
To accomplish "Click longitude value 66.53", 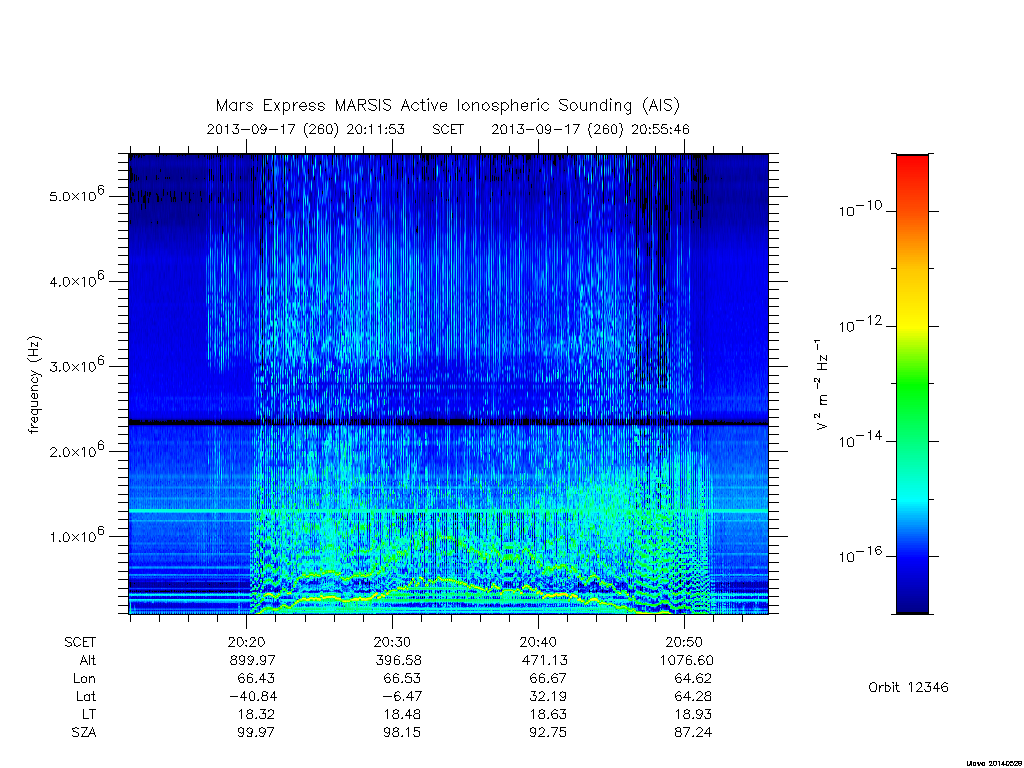I will 402,679.
